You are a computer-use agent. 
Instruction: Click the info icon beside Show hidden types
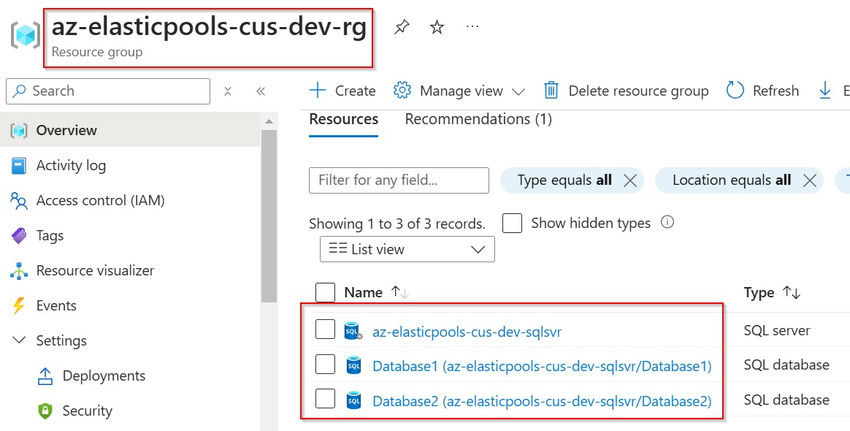[667, 222]
